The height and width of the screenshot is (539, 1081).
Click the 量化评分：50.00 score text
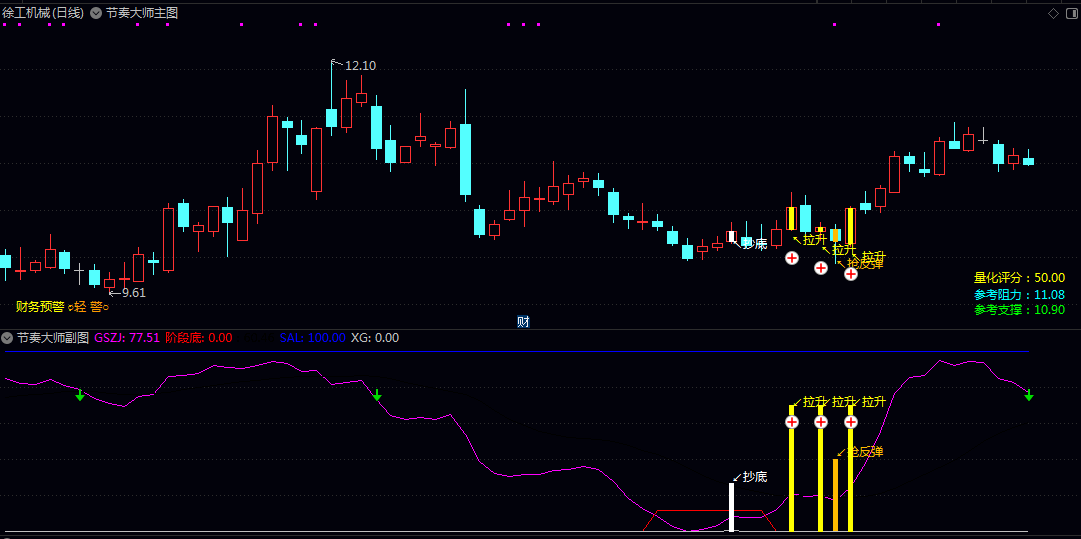(1019, 278)
